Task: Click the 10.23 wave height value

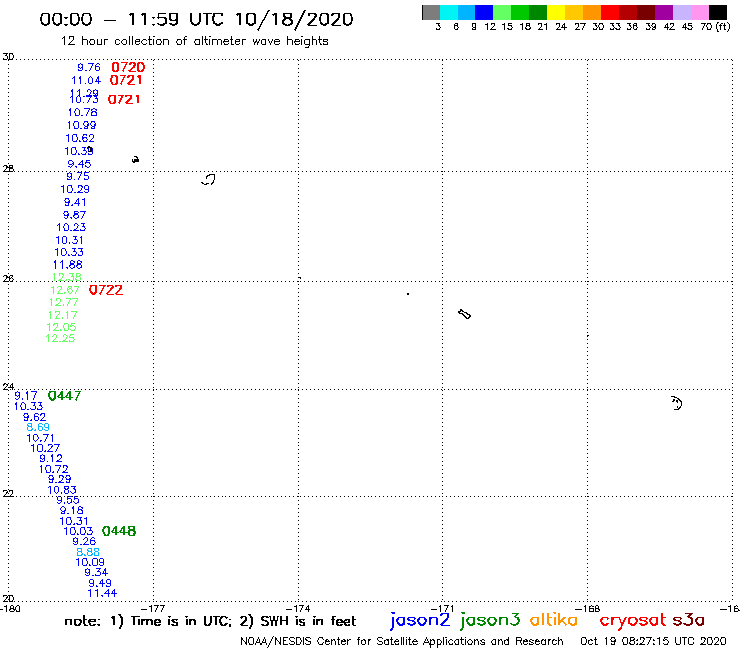Action: coord(71,227)
